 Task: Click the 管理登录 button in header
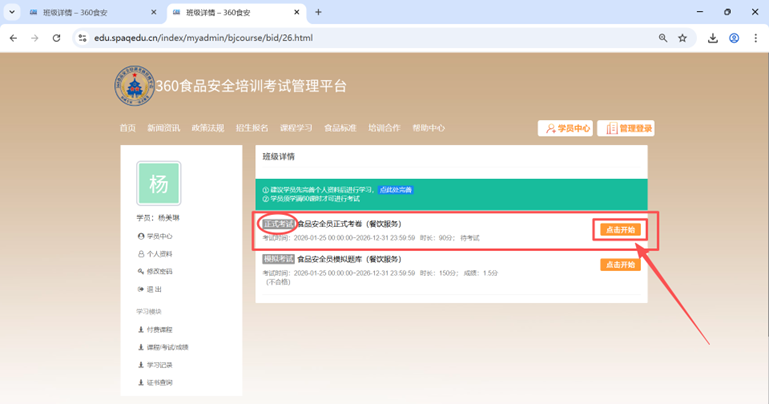(x=627, y=128)
